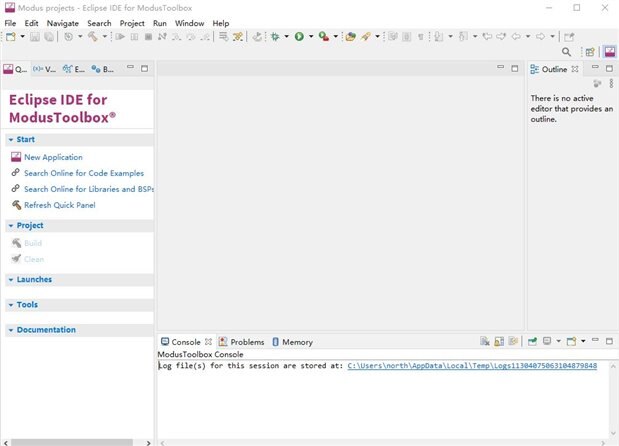Click the toolbar search flashlight icon

tap(366, 37)
